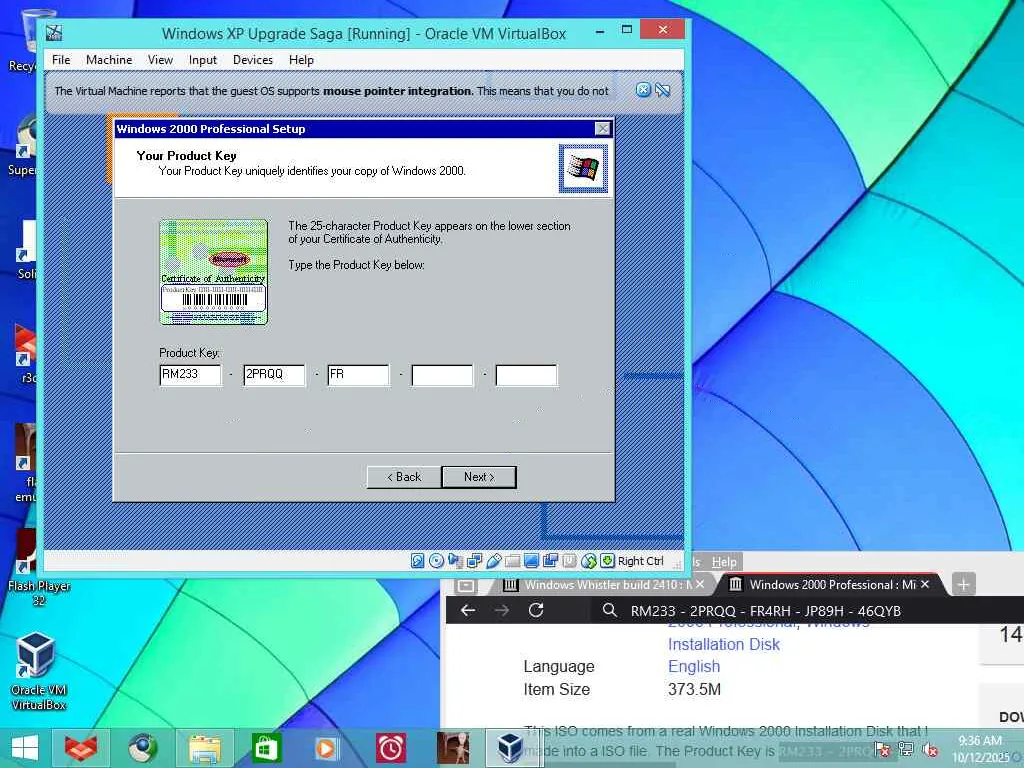The image size is (1024, 768).
Task: Click the greyed CPU/processor indicator in VirtualBox status bar
Action: (569, 560)
